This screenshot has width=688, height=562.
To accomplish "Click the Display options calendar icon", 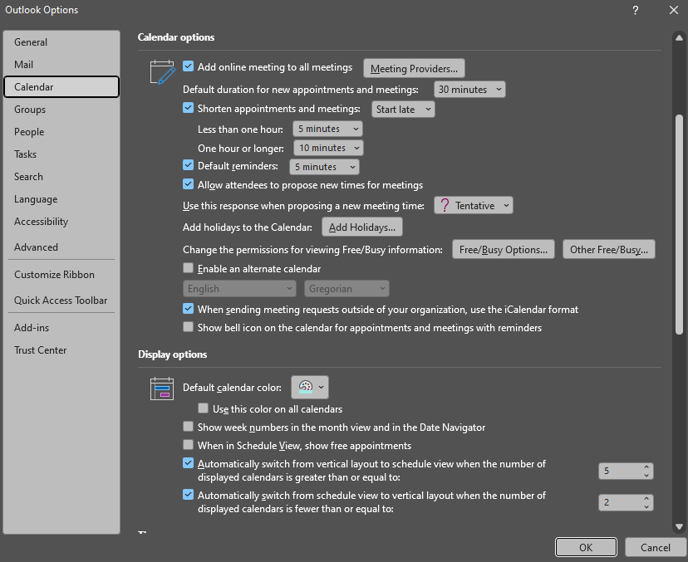I will (162, 388).
